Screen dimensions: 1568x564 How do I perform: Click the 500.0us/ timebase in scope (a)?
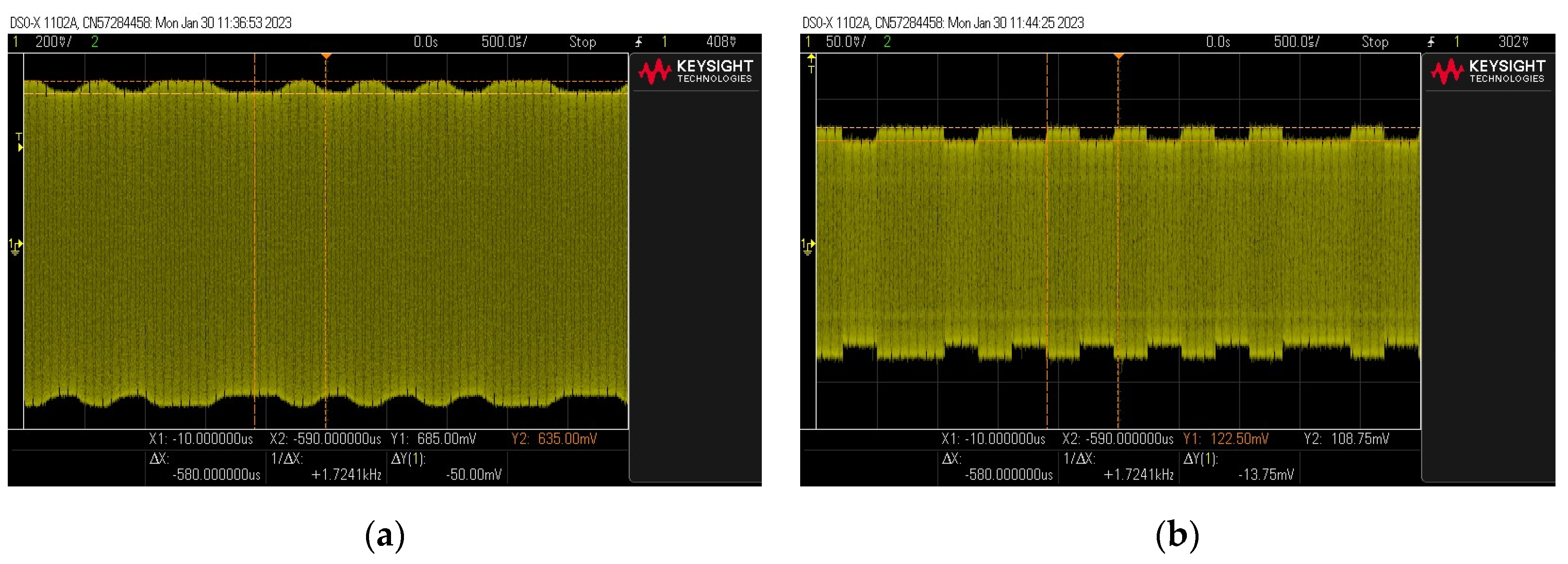click(504, 42)
